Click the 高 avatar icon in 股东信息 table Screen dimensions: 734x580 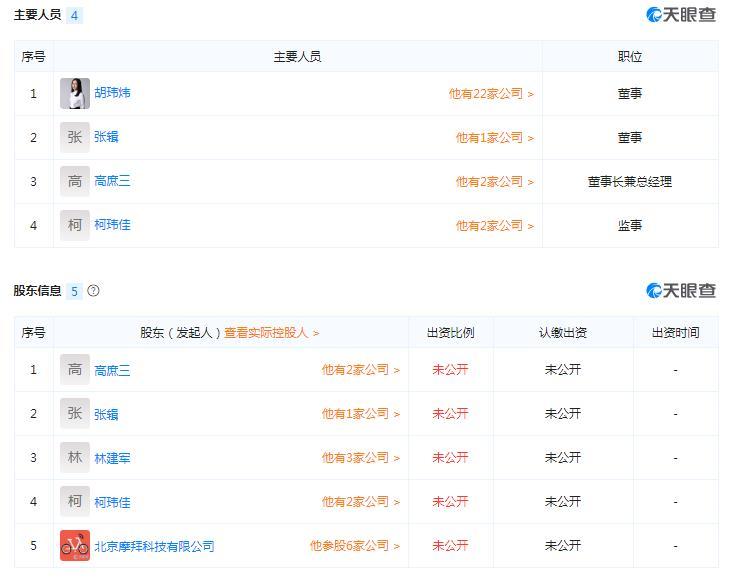coord(75,370)
